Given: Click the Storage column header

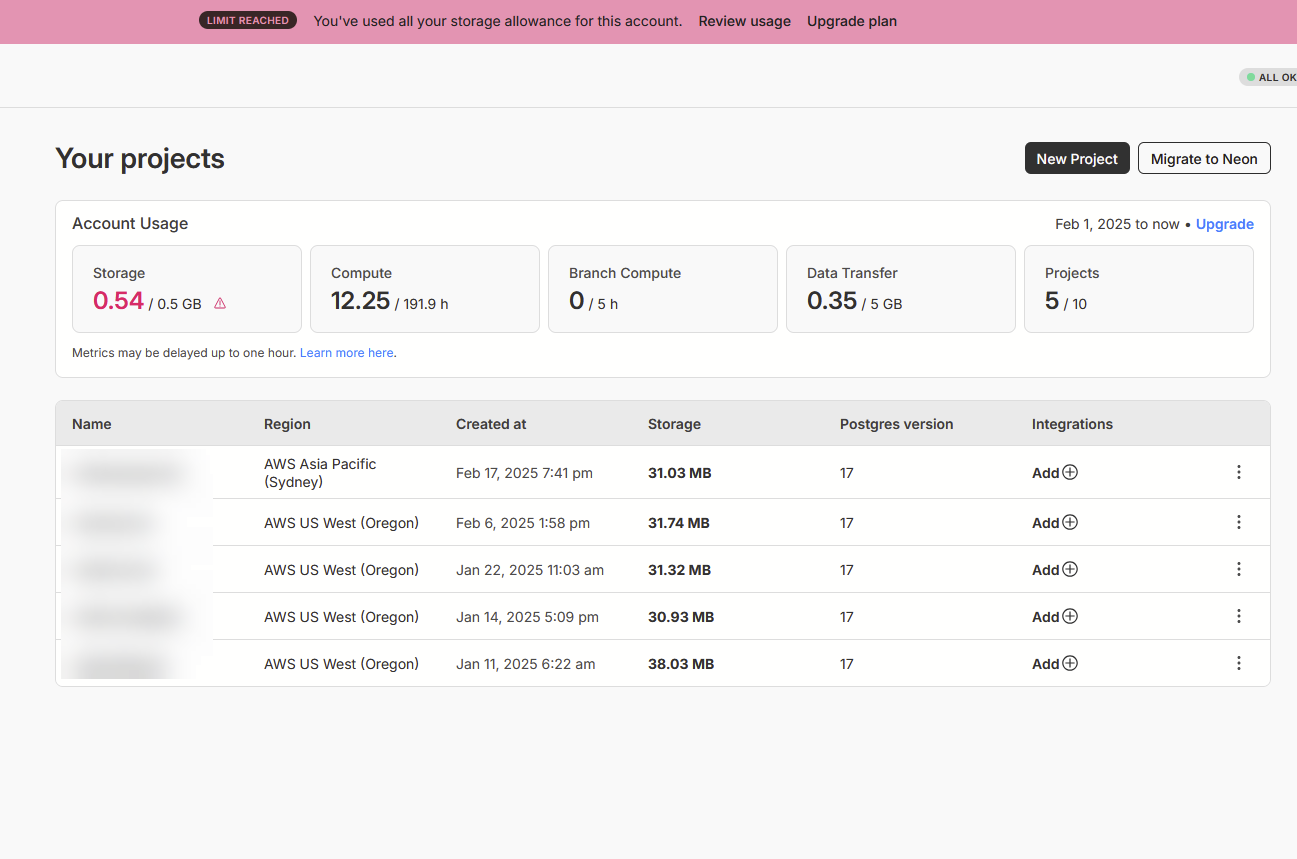Looking at the screenshot, I should (674, 424).
